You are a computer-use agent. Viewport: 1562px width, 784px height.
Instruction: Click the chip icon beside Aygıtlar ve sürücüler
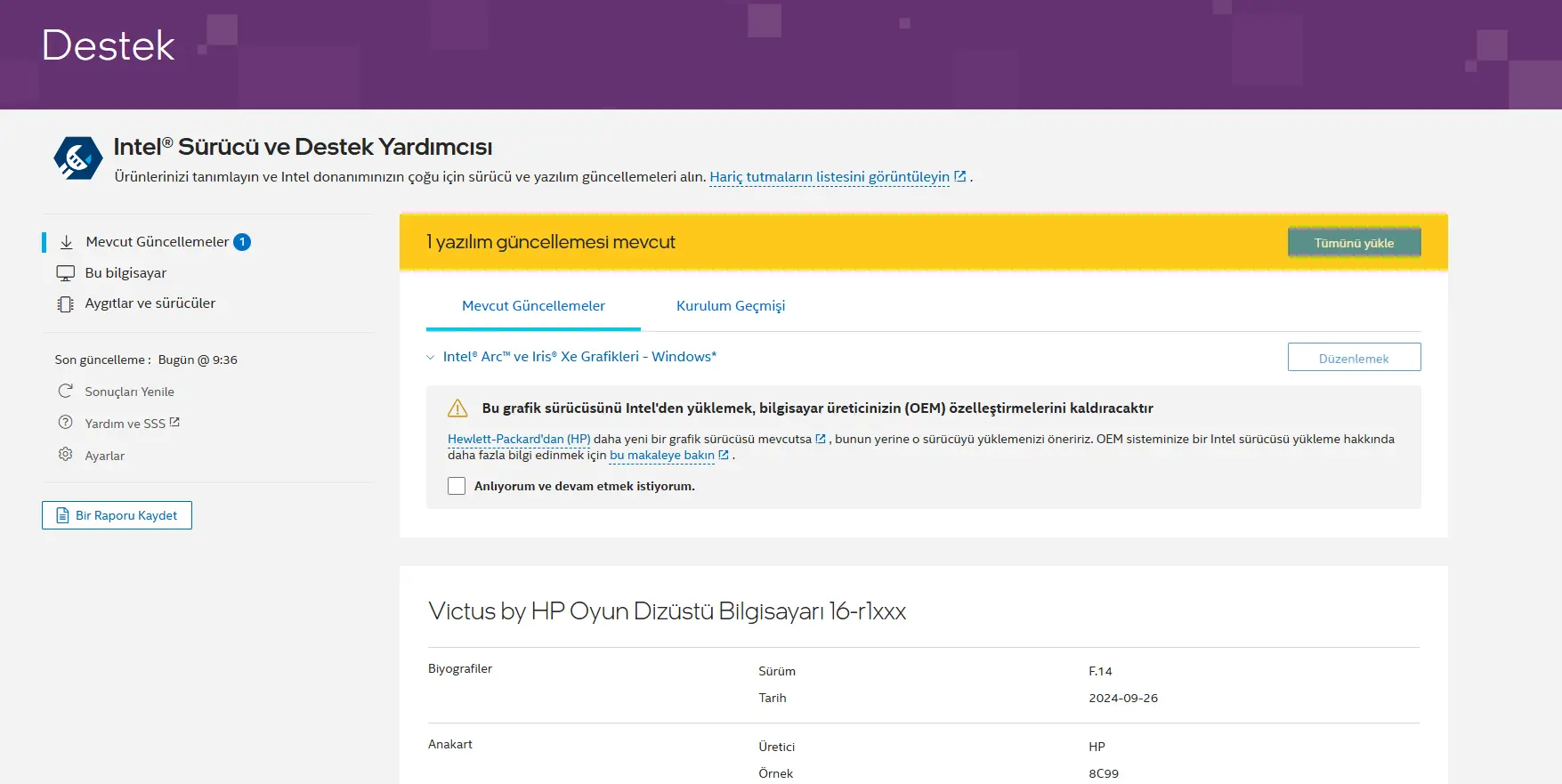click(66, 304)
